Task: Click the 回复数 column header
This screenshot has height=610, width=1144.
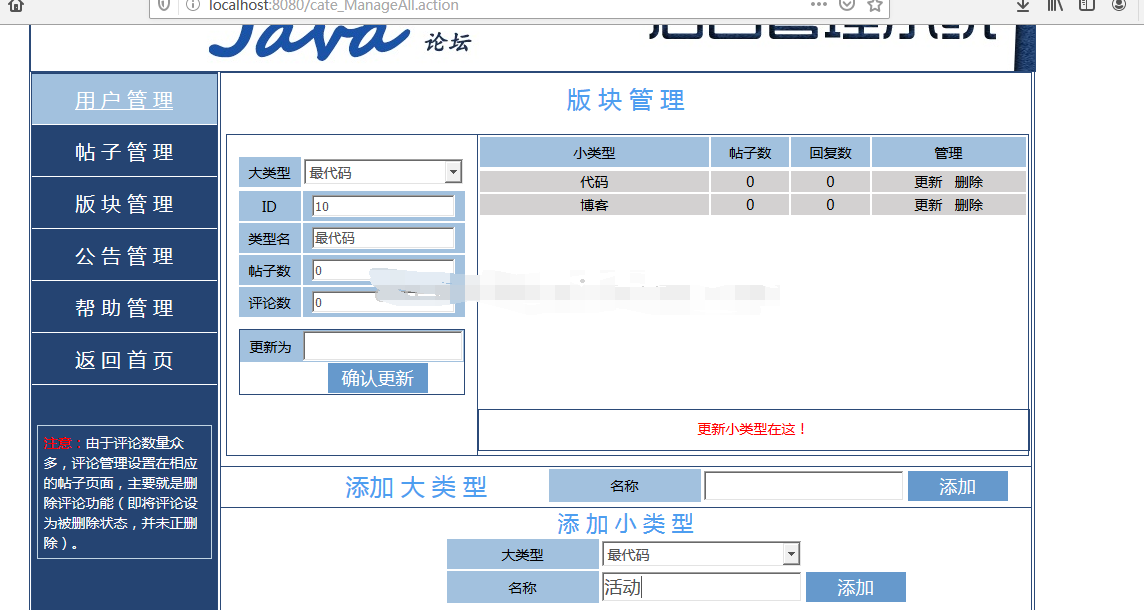Action: click(830, 152)
